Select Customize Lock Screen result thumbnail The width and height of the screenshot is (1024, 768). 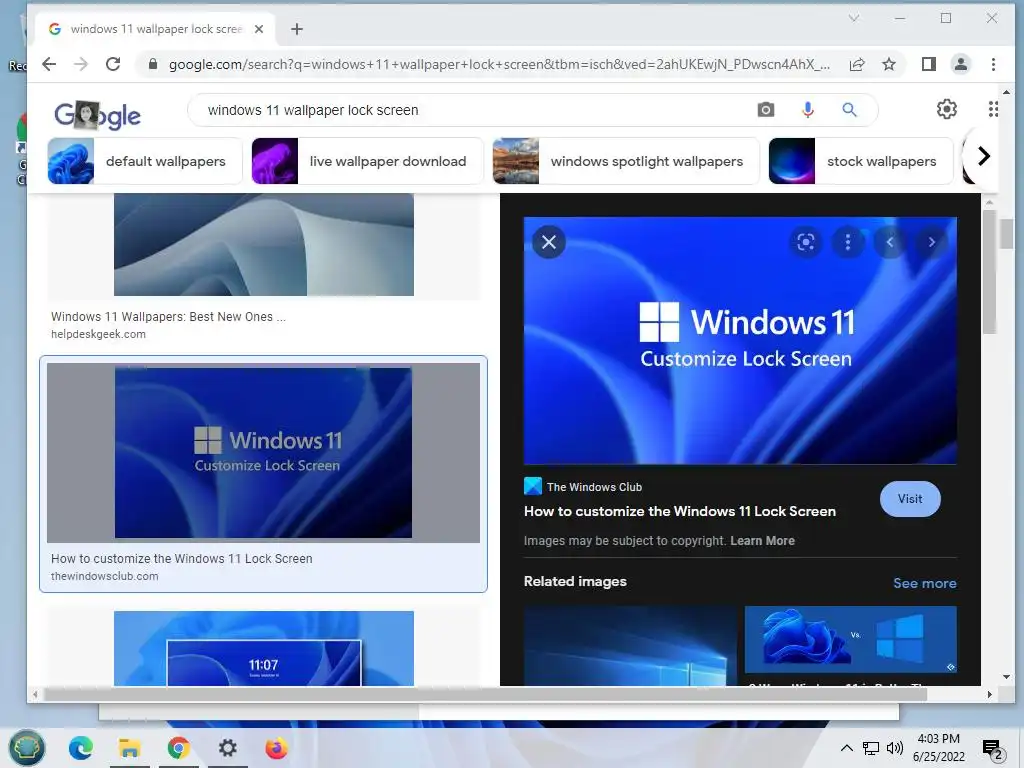coord(263,453)
